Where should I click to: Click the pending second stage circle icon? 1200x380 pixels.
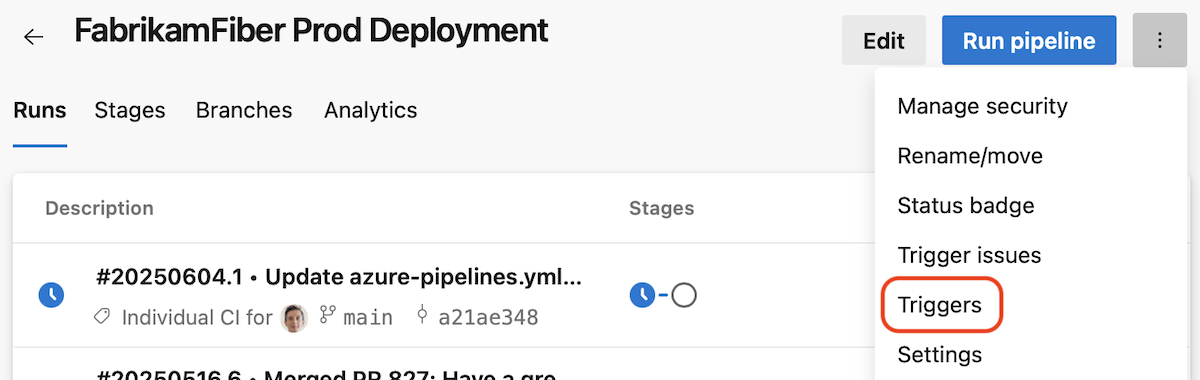tap(684, 295)
